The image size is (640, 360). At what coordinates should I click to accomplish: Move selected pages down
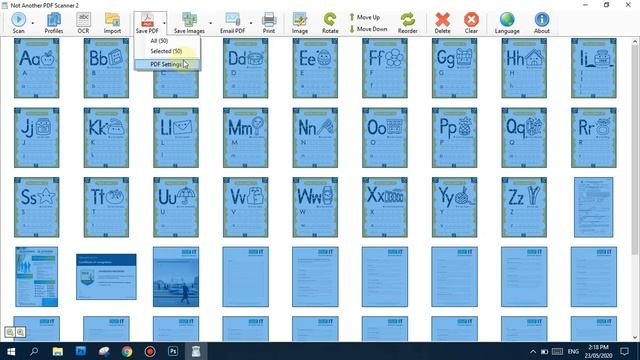(368, 29)
